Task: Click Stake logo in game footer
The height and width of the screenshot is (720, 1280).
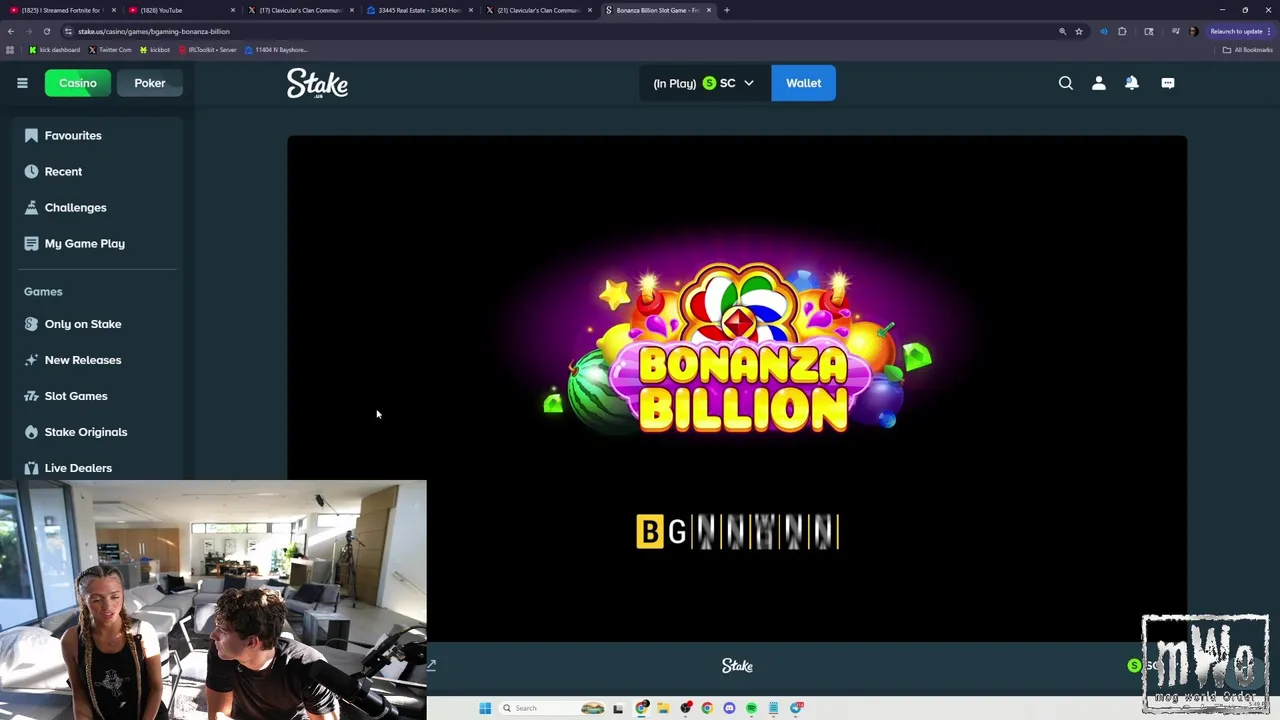Action: [x=737, y=666]
